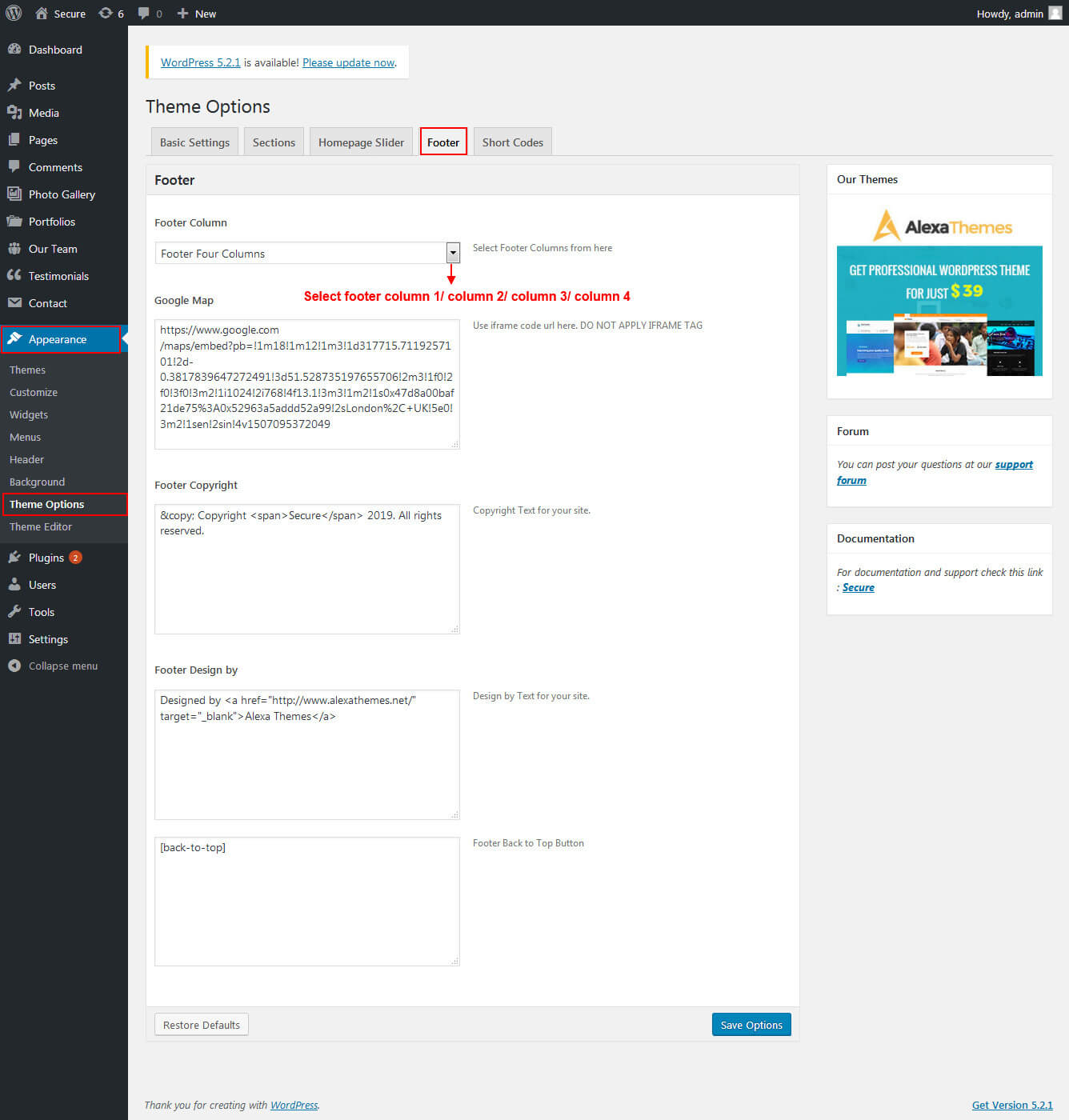Click the Contact envelope icon

[14, 302]
